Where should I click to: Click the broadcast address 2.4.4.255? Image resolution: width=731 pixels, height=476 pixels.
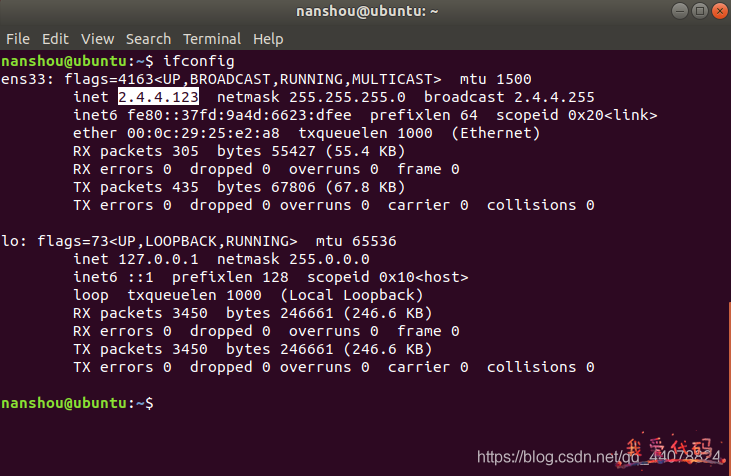point(554,97)
